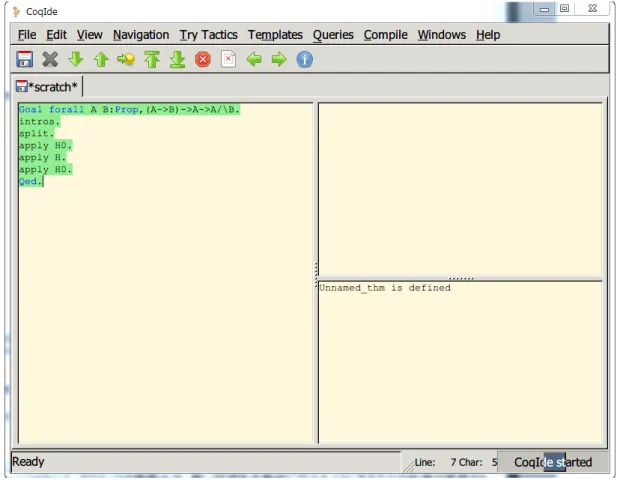Image resolution: width=617 pixels, height=483 pixels.
Task: Click the red Interrupt computations icon
Action: (x=203, y=59)
